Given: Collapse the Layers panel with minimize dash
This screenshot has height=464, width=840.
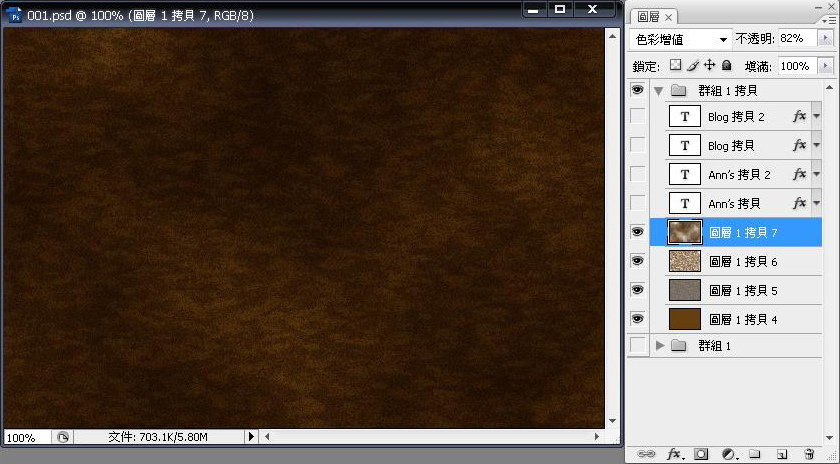Looking at the screenshot, I should point(818,6).
